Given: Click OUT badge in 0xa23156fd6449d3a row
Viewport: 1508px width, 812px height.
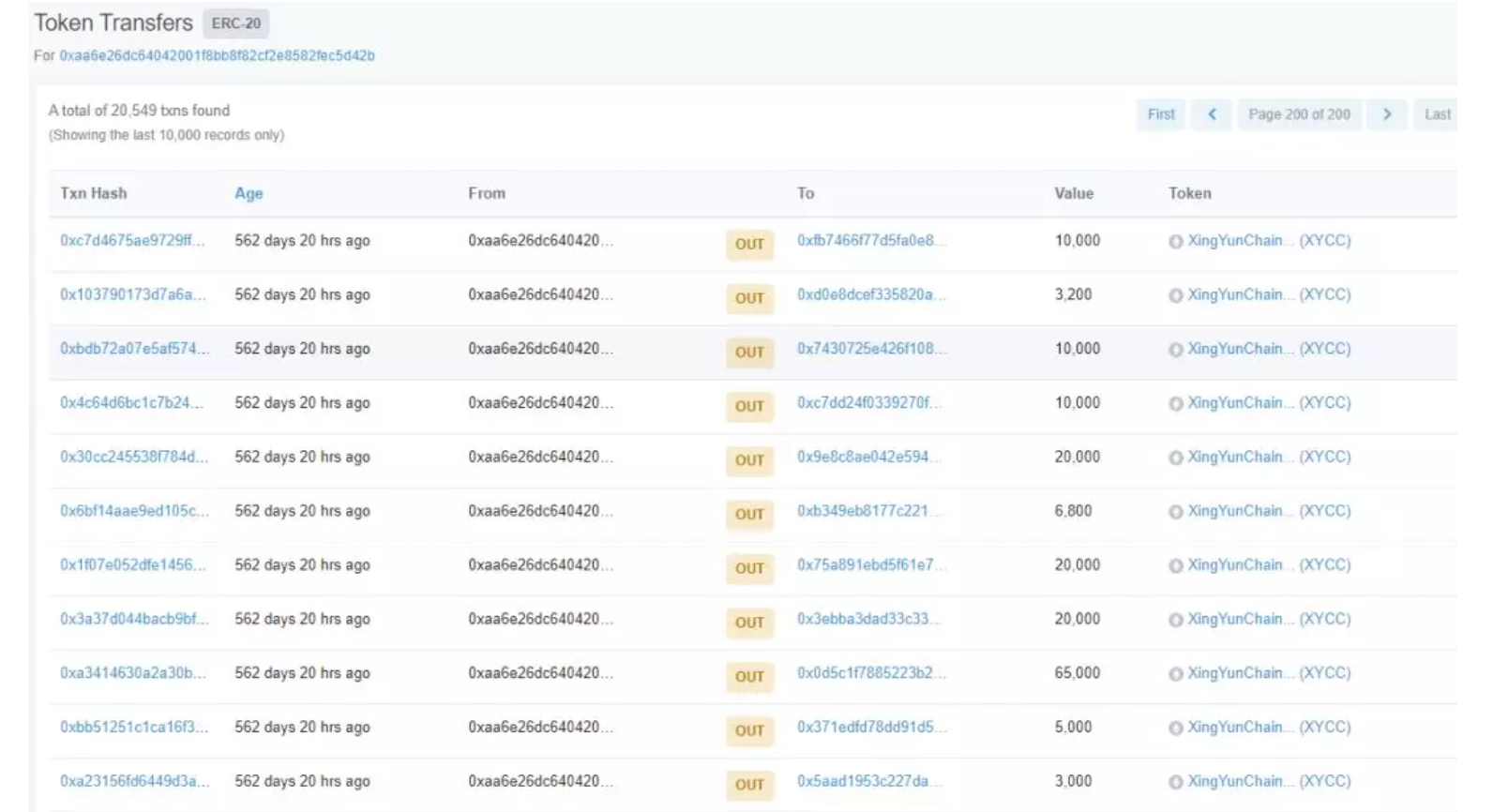Looking at the screenshot, I should (749, 785).
